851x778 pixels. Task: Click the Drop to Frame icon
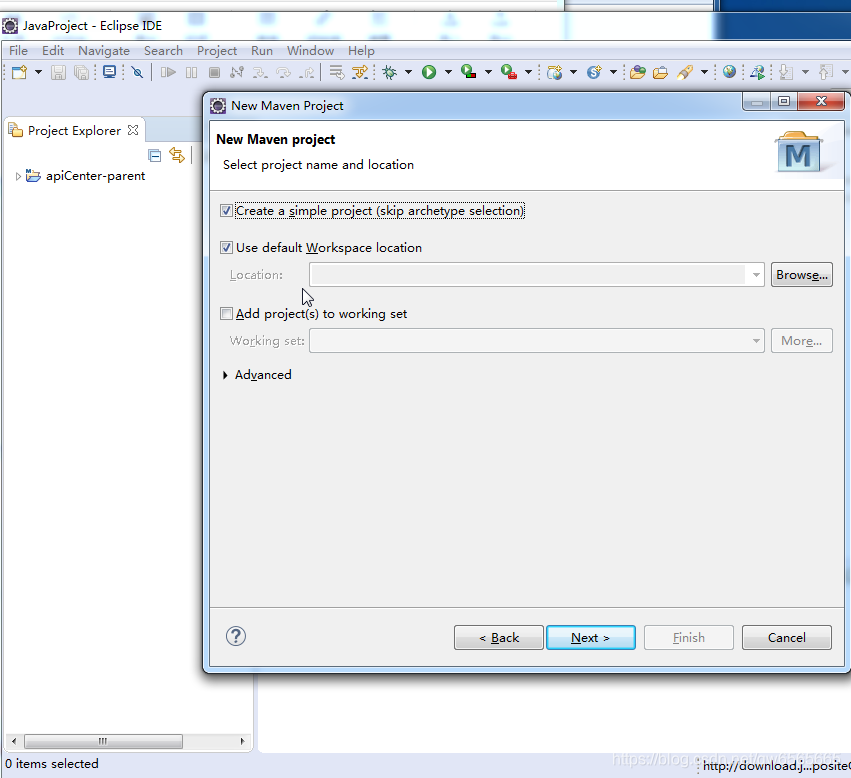336,72
